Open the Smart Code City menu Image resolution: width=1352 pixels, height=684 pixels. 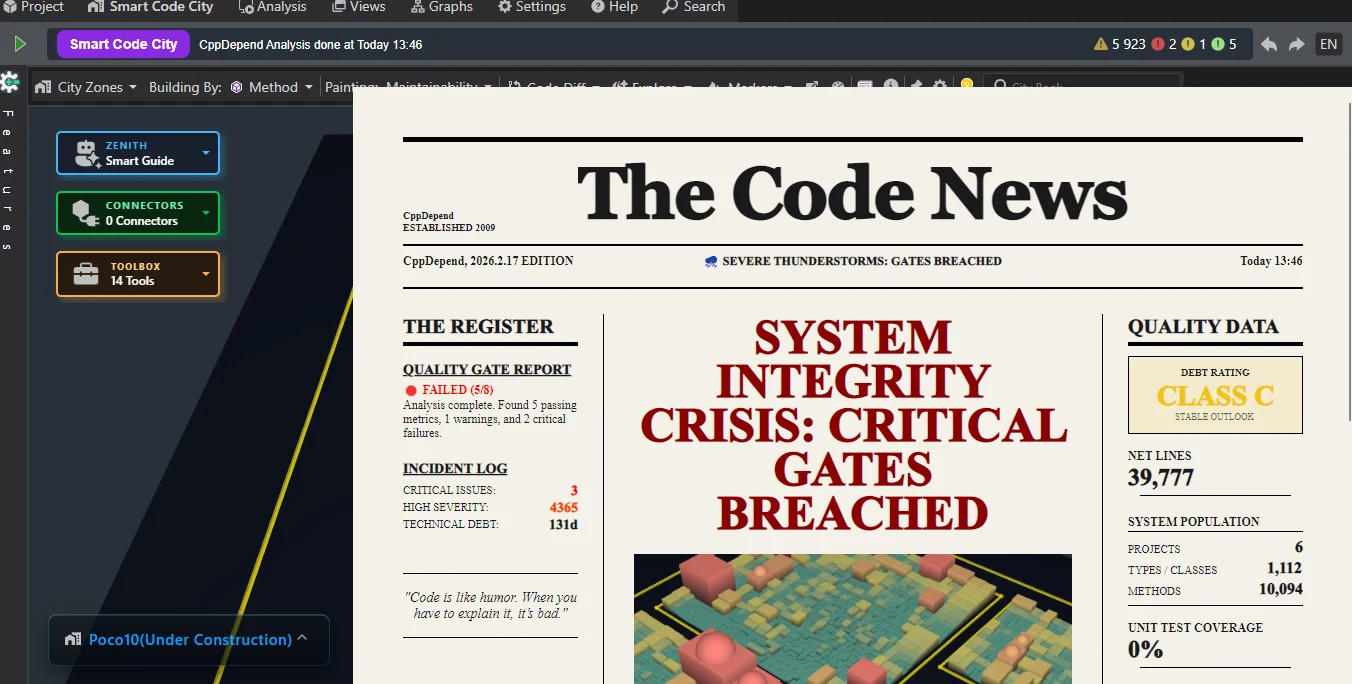tap(151, 7)
